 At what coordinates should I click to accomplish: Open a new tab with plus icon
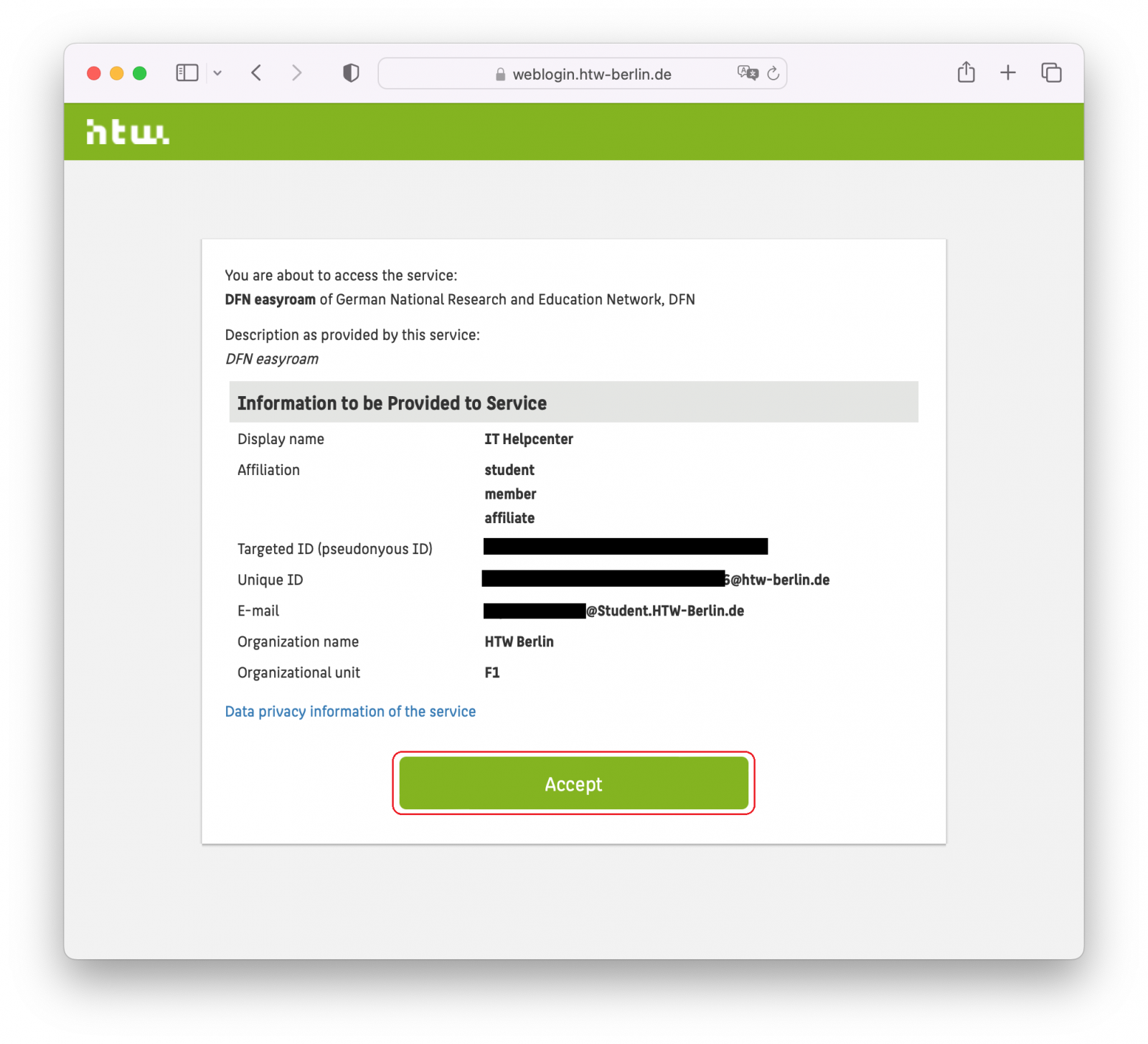(x=1007, y=72)
